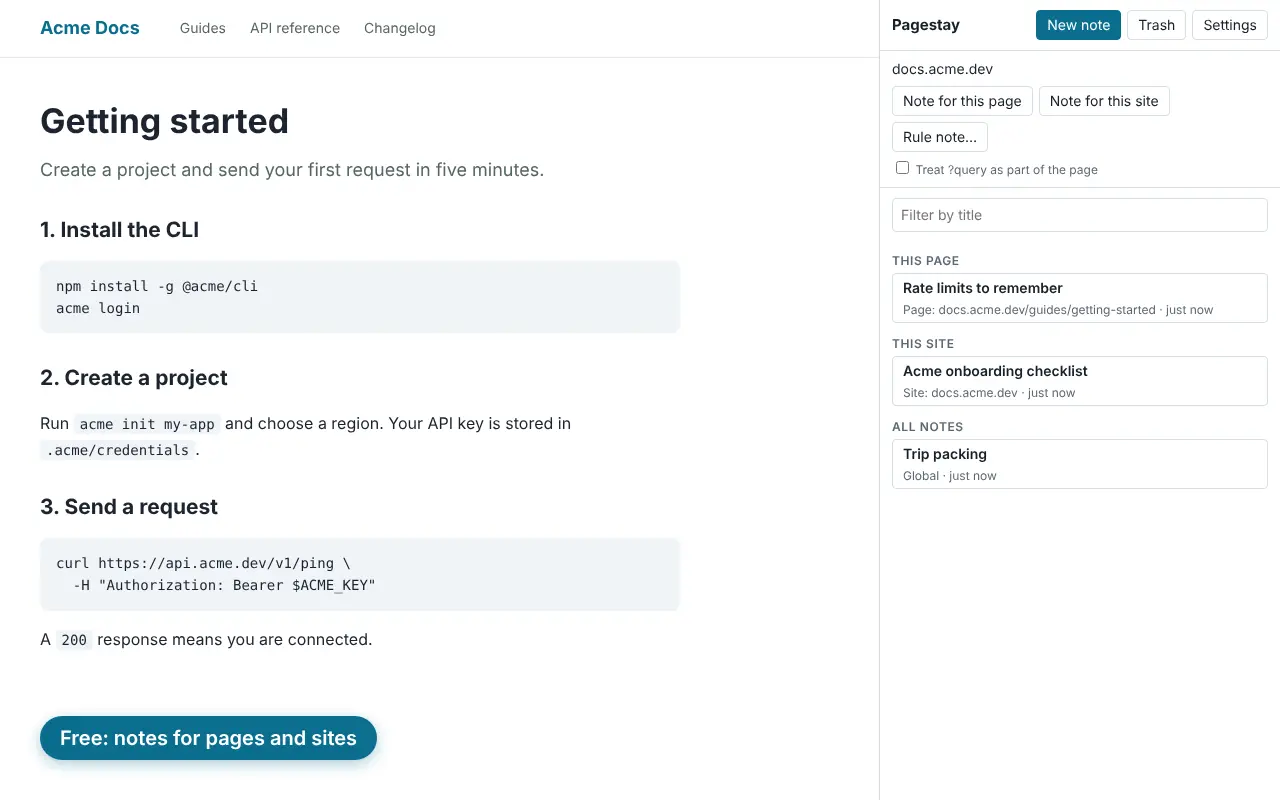The height and width of the screenshot is (800, 1280).
Task: Click the '.acme/credentials' inline code
Action: (118, 450)
